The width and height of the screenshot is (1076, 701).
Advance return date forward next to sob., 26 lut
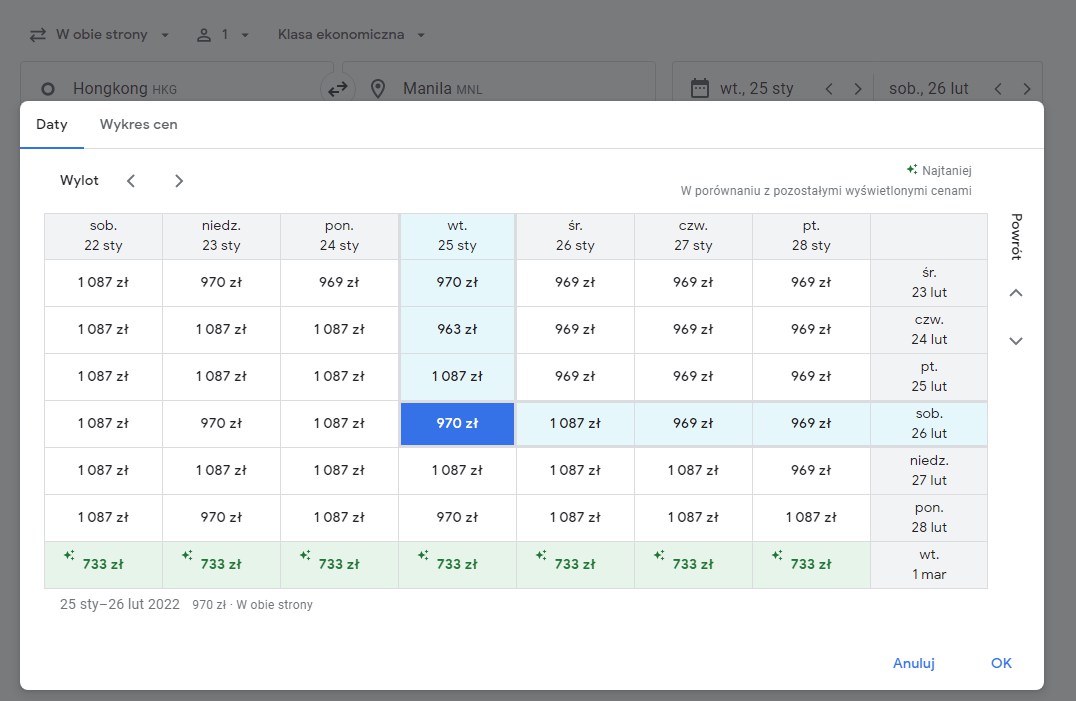(x=1027, y=88)
